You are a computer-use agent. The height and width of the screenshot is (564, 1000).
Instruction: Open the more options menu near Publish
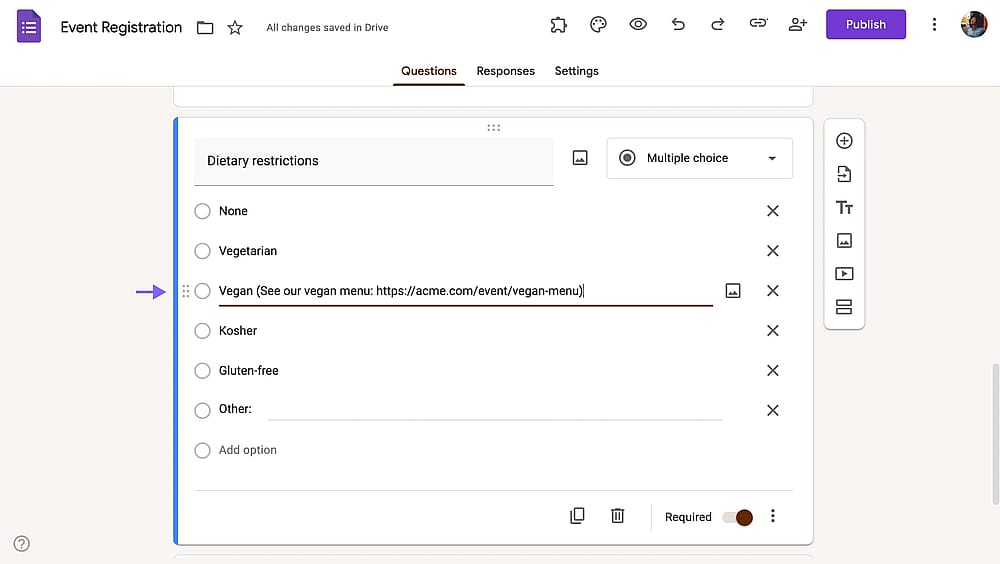coord(934,24)
